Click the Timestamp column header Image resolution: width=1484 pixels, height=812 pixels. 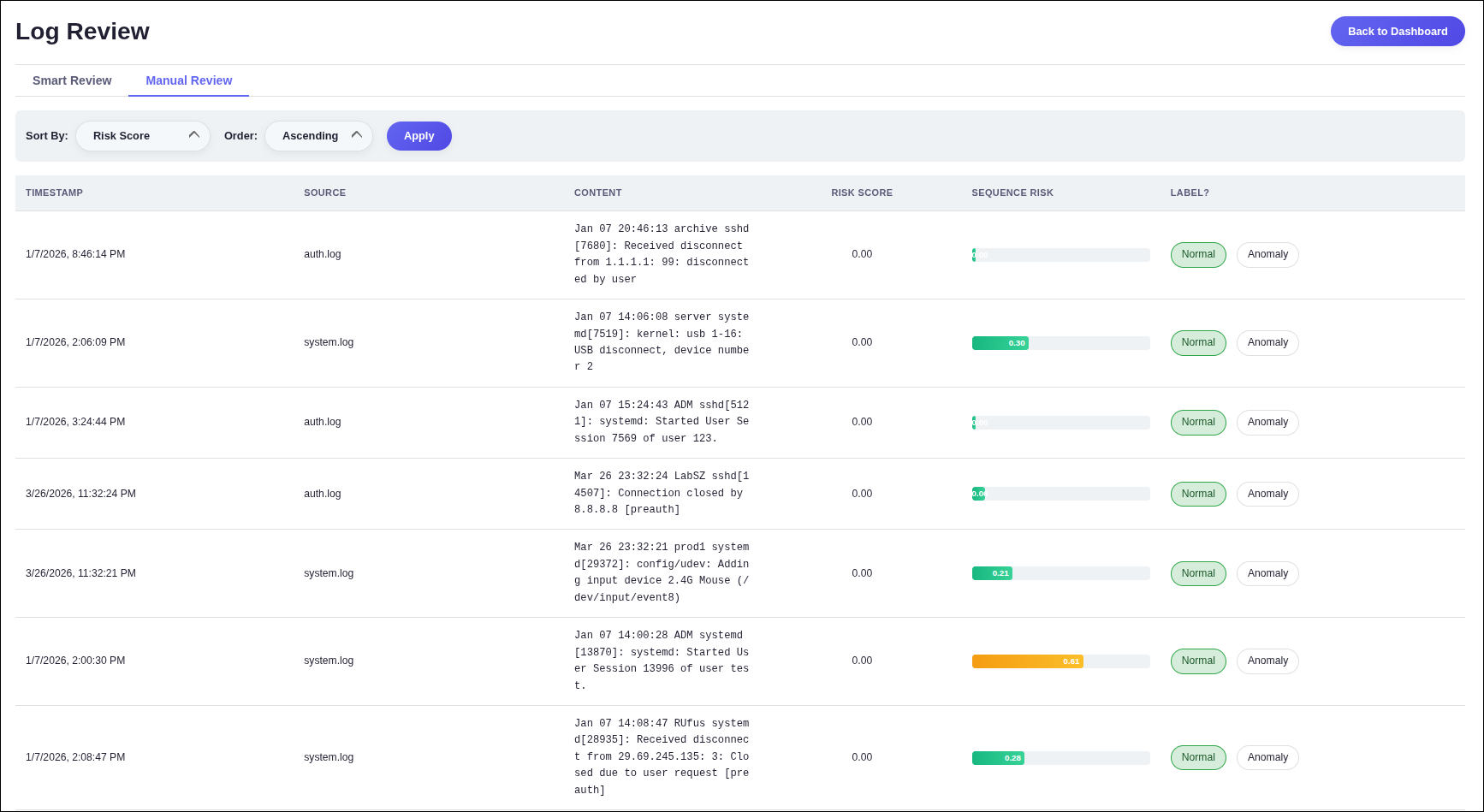pos(54,193)
